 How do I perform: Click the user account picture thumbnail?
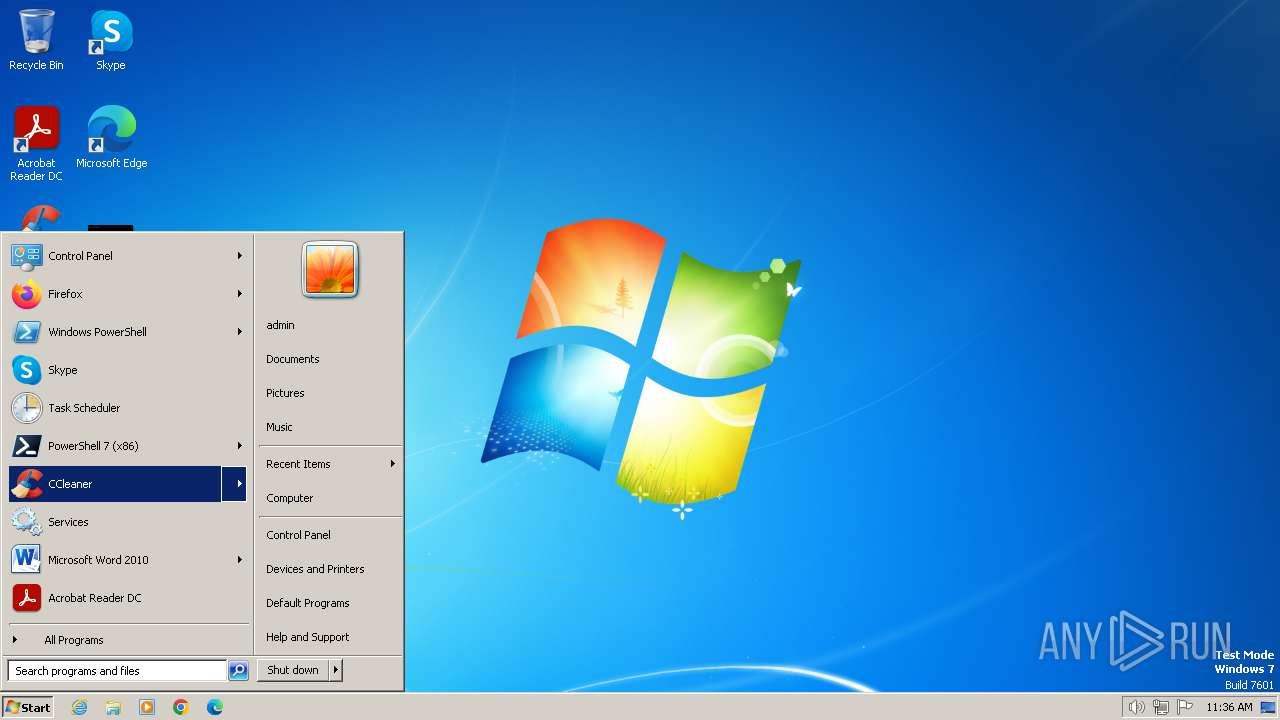pyautogui.click(x=330, y=270)
